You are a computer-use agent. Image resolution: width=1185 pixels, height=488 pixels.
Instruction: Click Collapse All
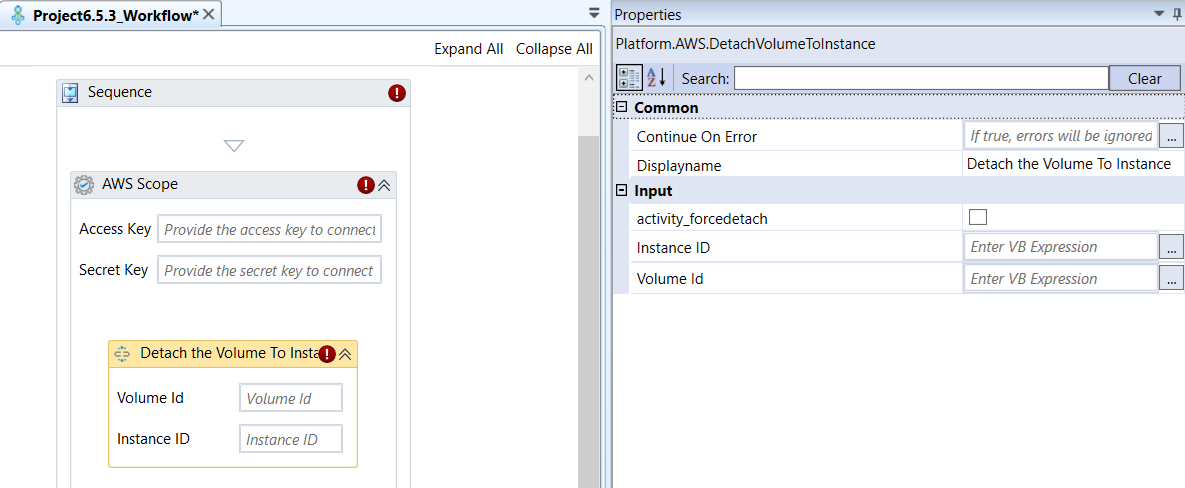[x=554, y=49]
